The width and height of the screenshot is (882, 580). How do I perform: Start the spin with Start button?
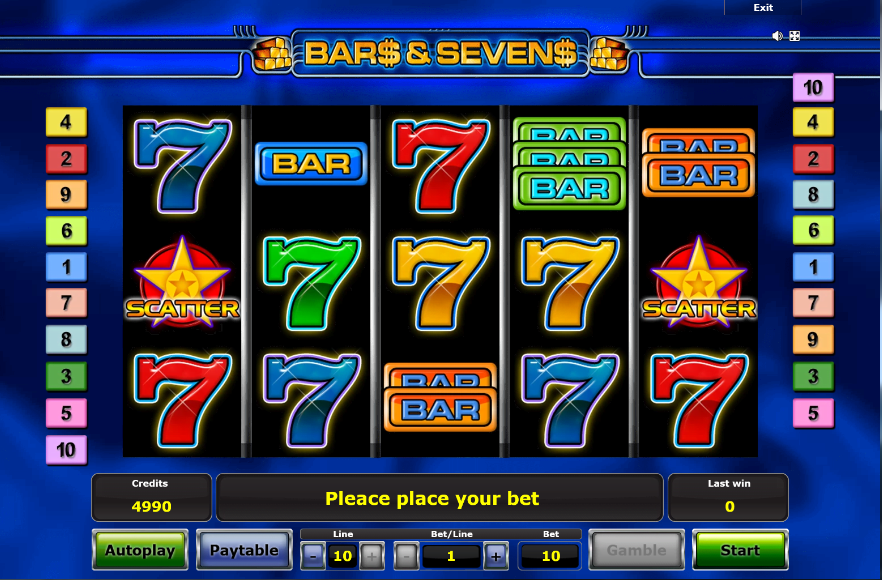740,550
